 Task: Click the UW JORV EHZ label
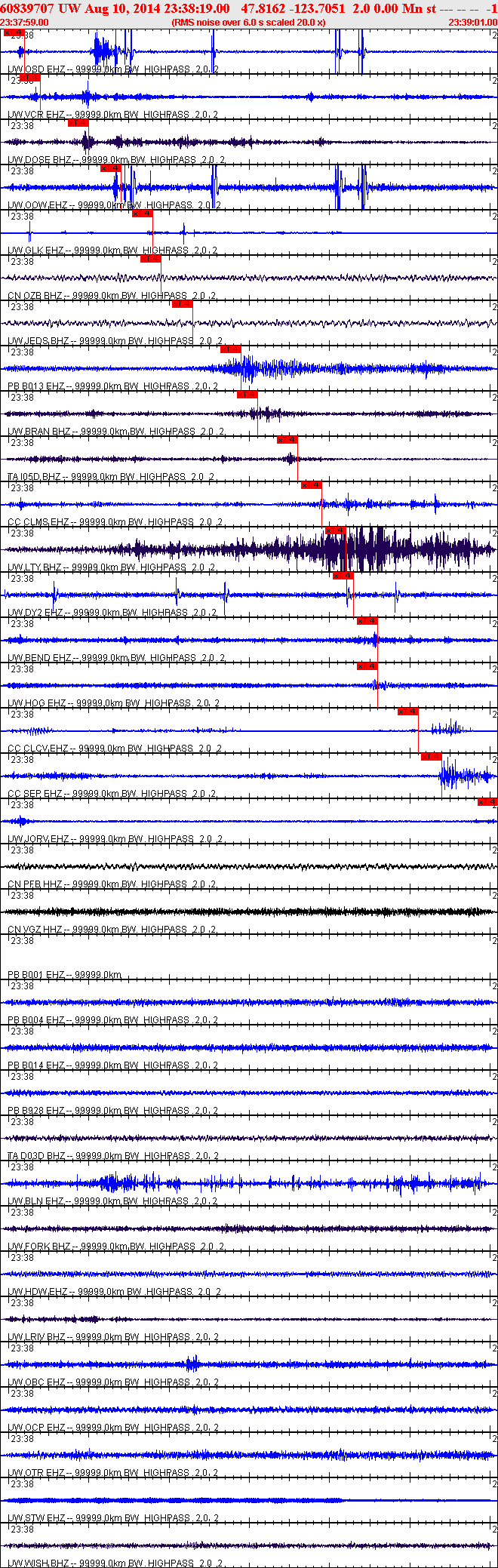pos(38,839)
